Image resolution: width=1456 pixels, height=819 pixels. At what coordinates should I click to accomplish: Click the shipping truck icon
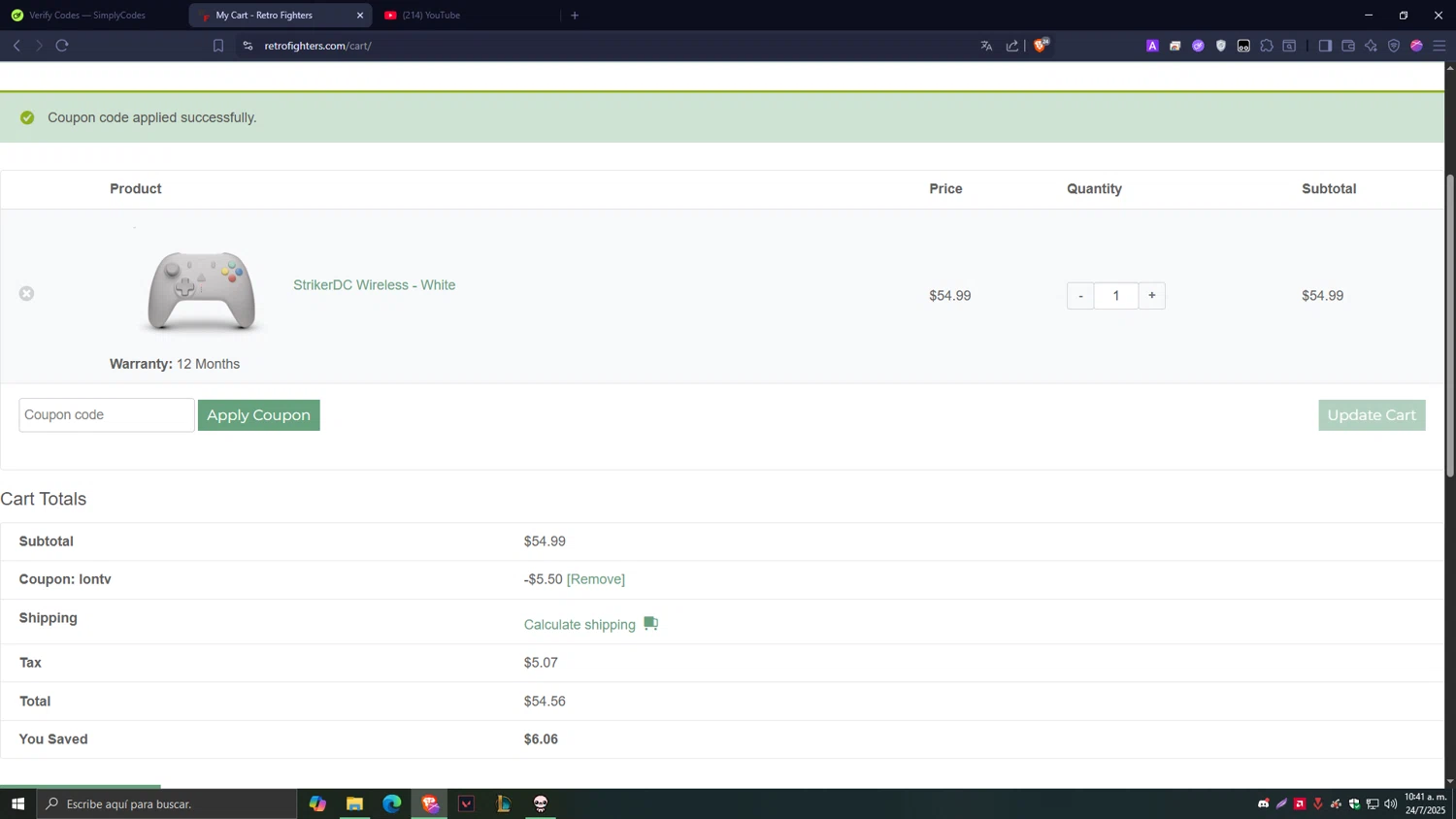point(650,624)
